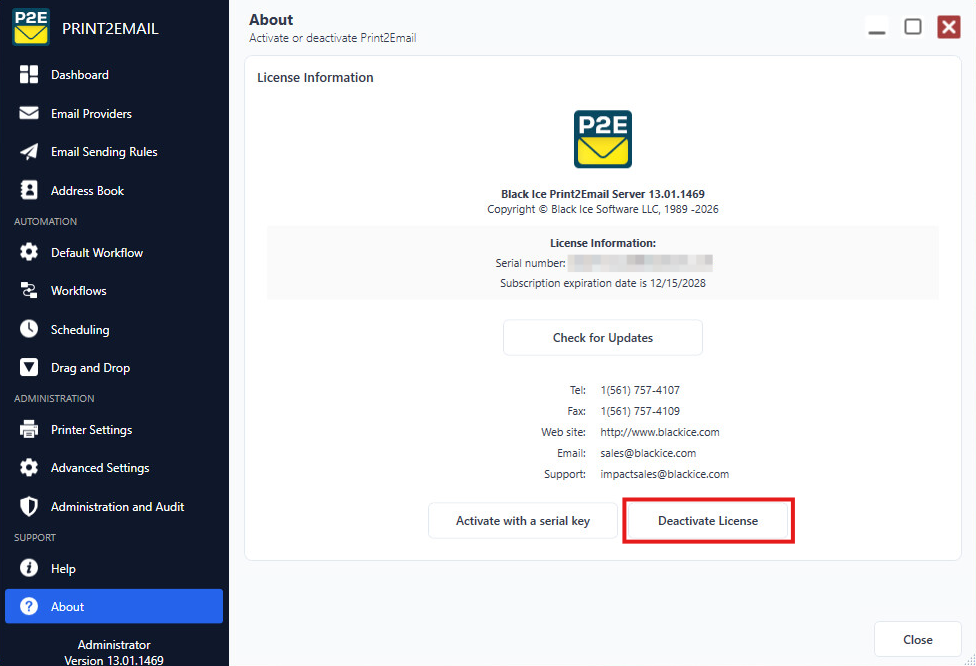
Task: Click the Scheduling clock icon
Action: [x=29, y=329]
